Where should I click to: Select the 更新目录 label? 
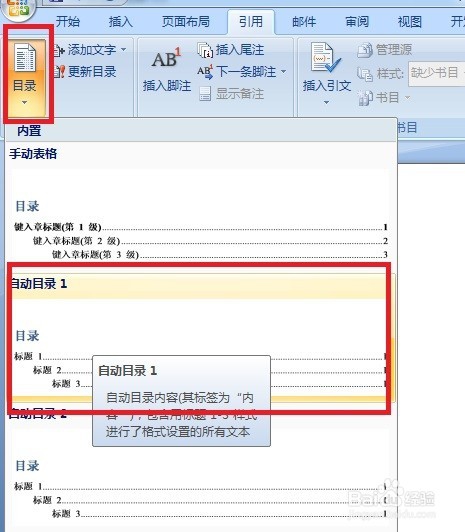pos(92,72)
